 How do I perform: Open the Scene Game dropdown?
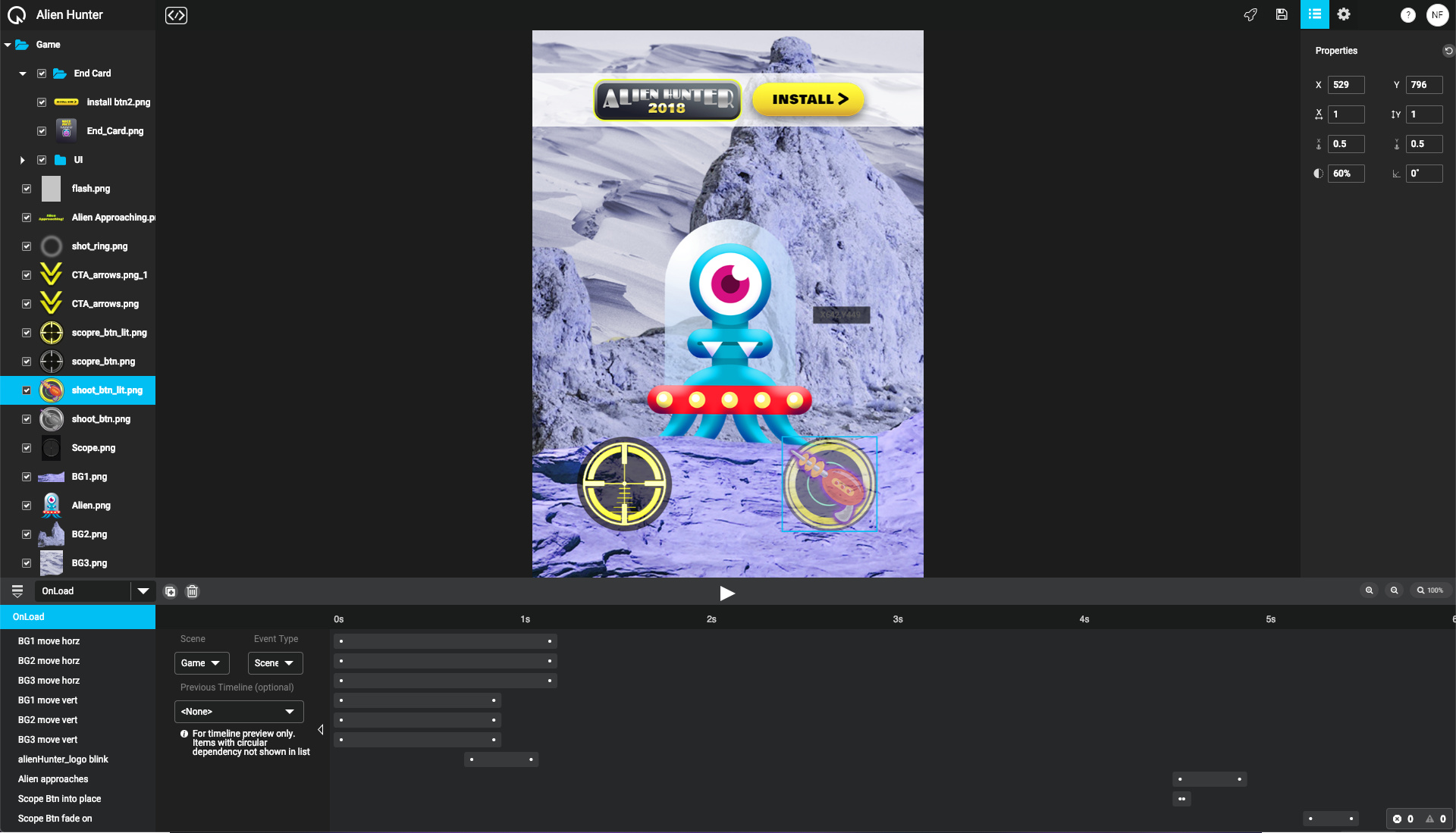[202, 663]
